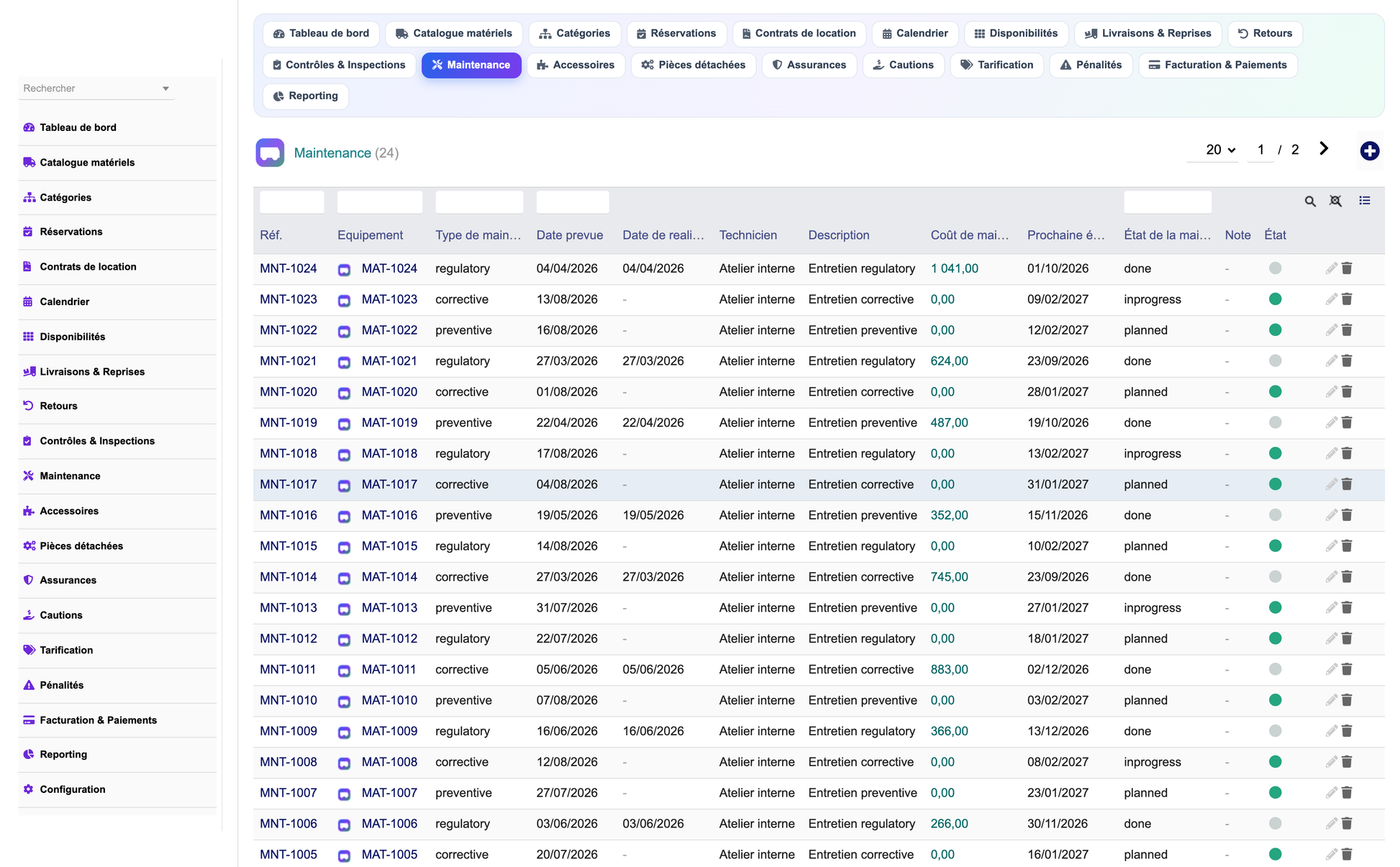Sort by Technicien column header
This screenshot has height=867, width=1400.
[748, 235]
